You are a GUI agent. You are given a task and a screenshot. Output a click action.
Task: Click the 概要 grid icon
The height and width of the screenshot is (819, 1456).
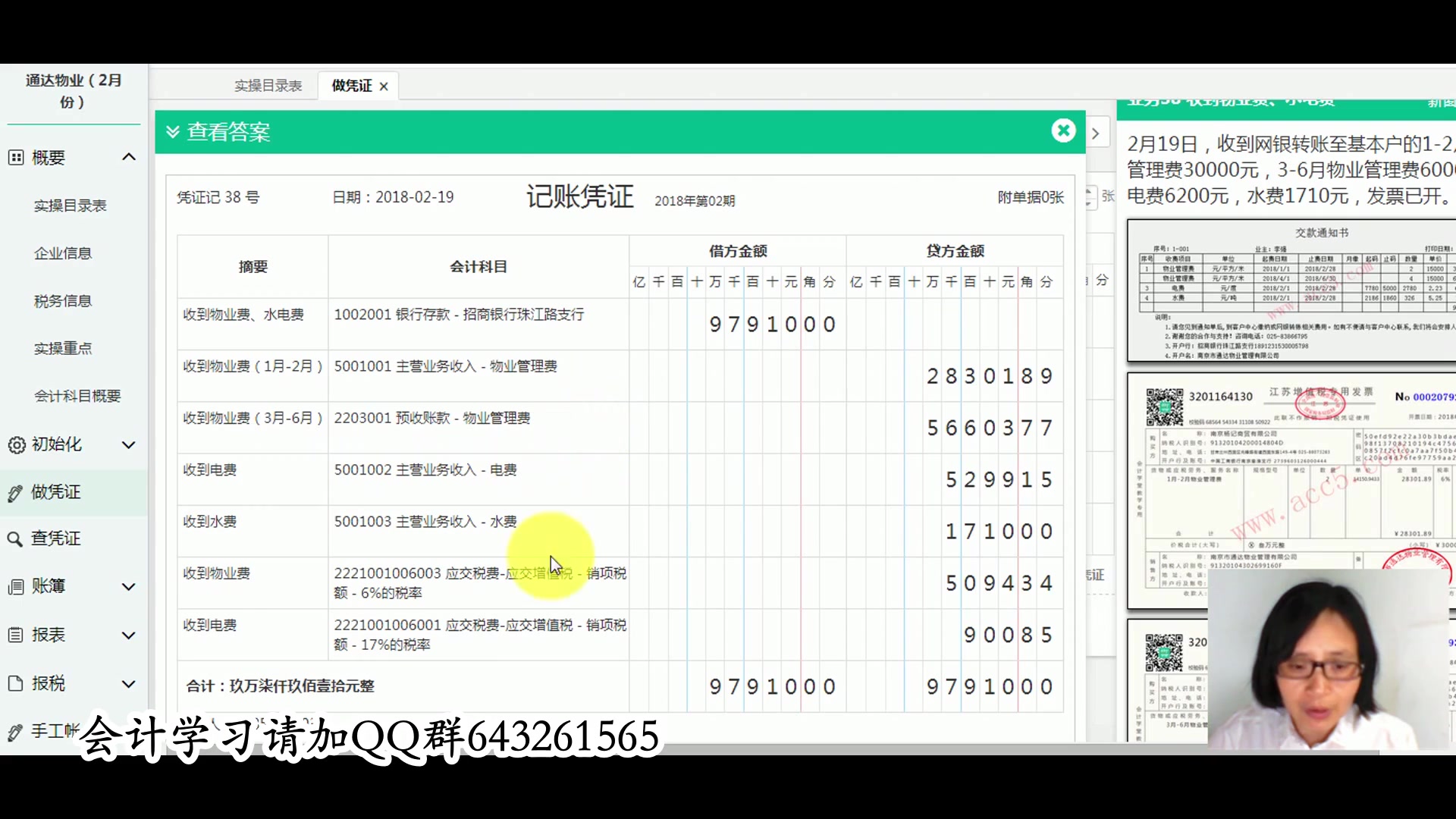[17, 157]
